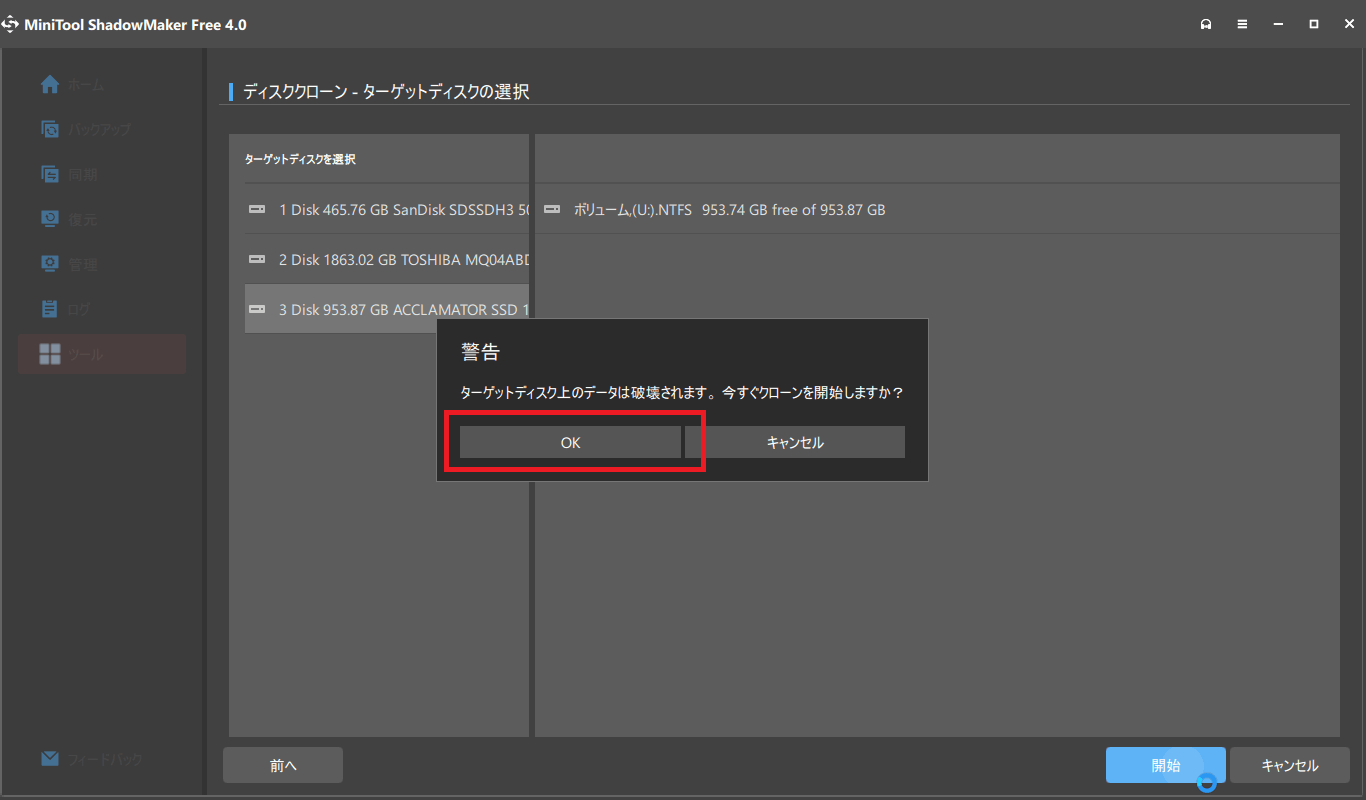The height and width of the screenshot is (800, 1366).
Task: Select Disk 2 TOSHIBA 1863.02 GB
Action: coord(386,260)
